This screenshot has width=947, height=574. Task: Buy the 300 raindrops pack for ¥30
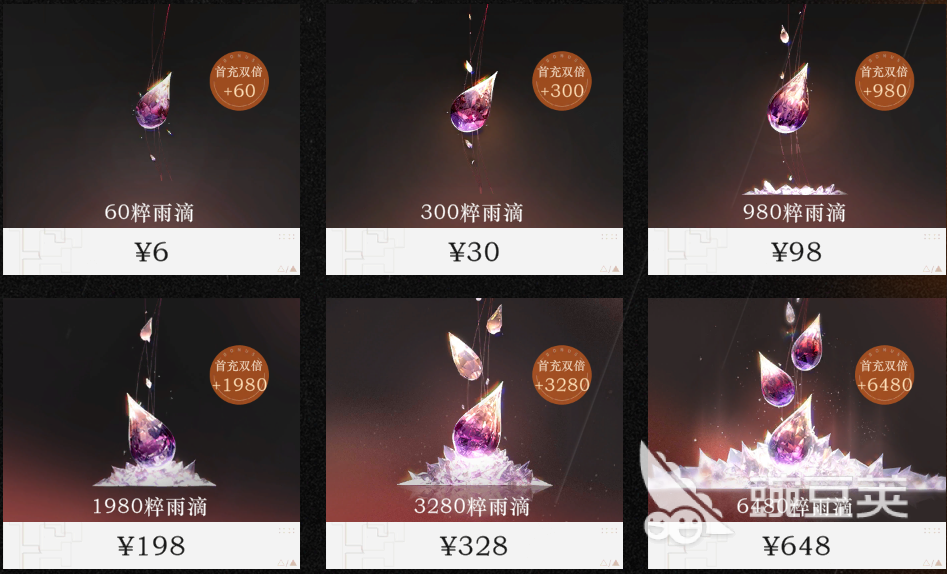474,251
